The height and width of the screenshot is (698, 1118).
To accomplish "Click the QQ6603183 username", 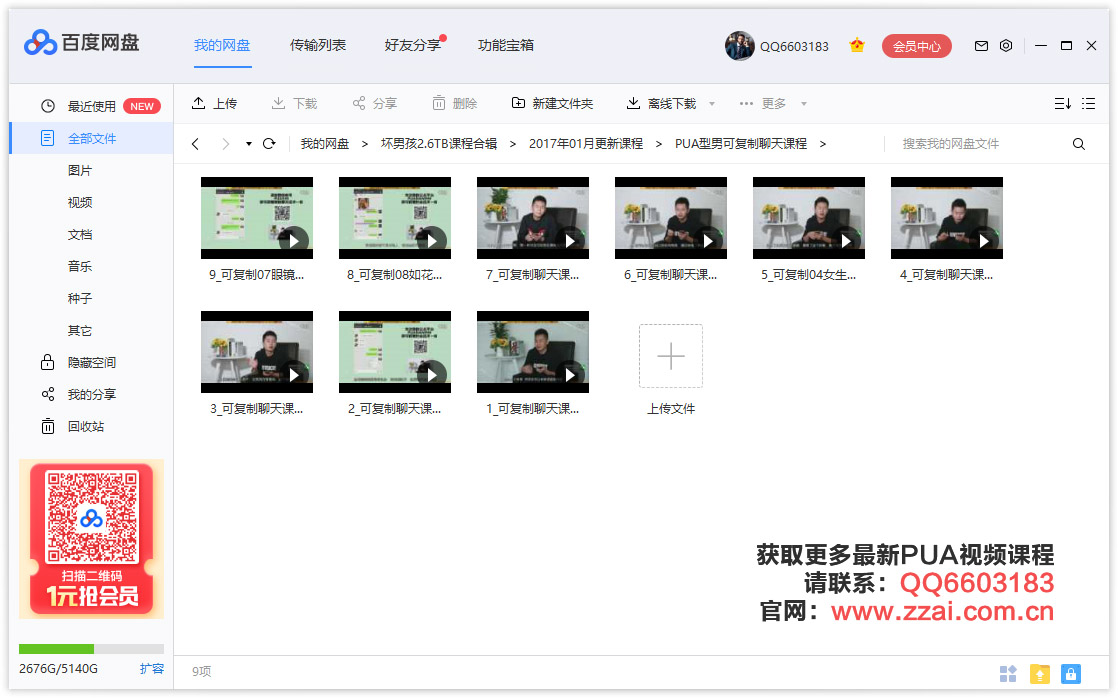I will [x=794, y=46].
